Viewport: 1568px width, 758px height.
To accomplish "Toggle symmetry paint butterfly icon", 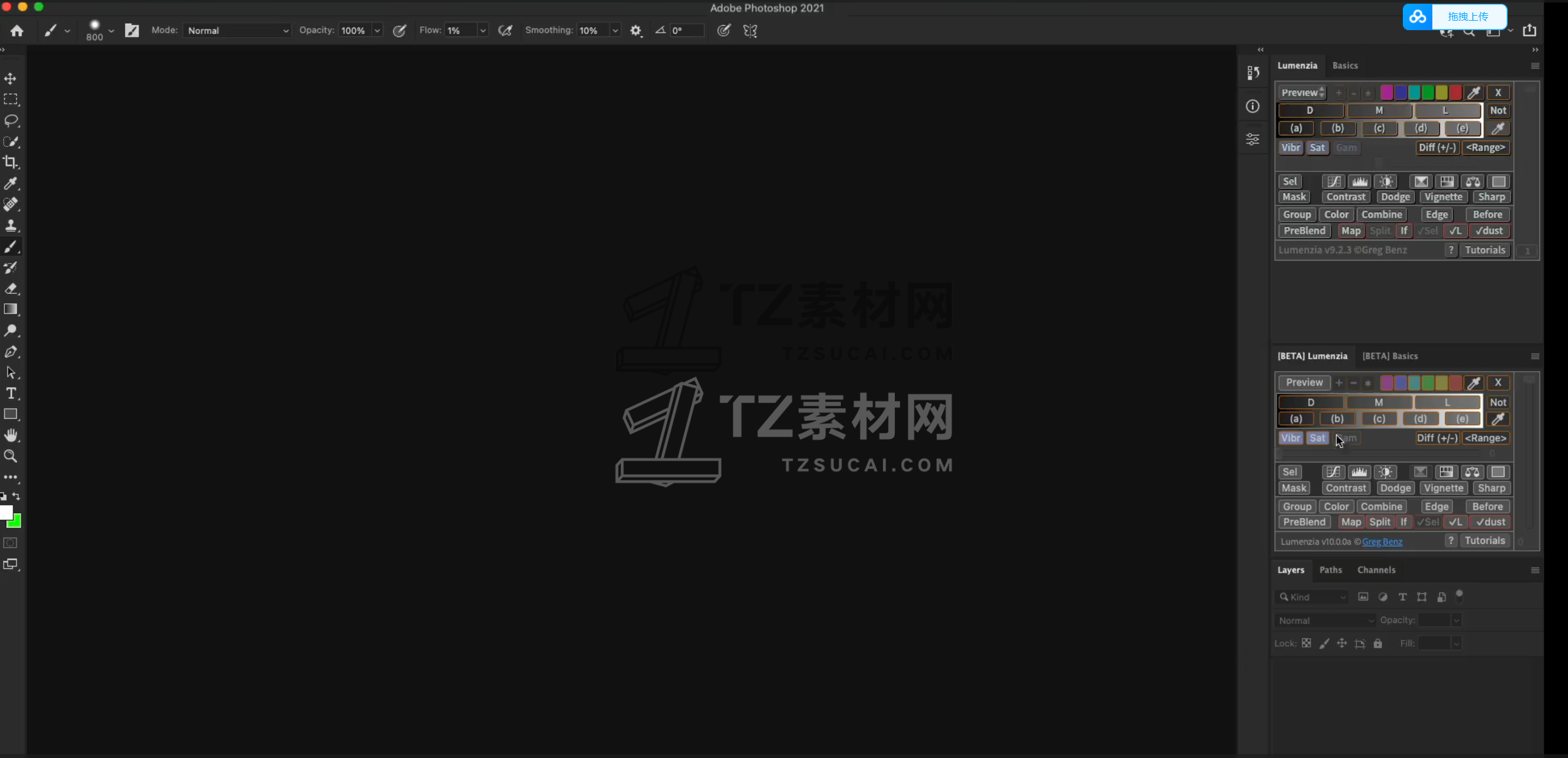I will point(750,31).
